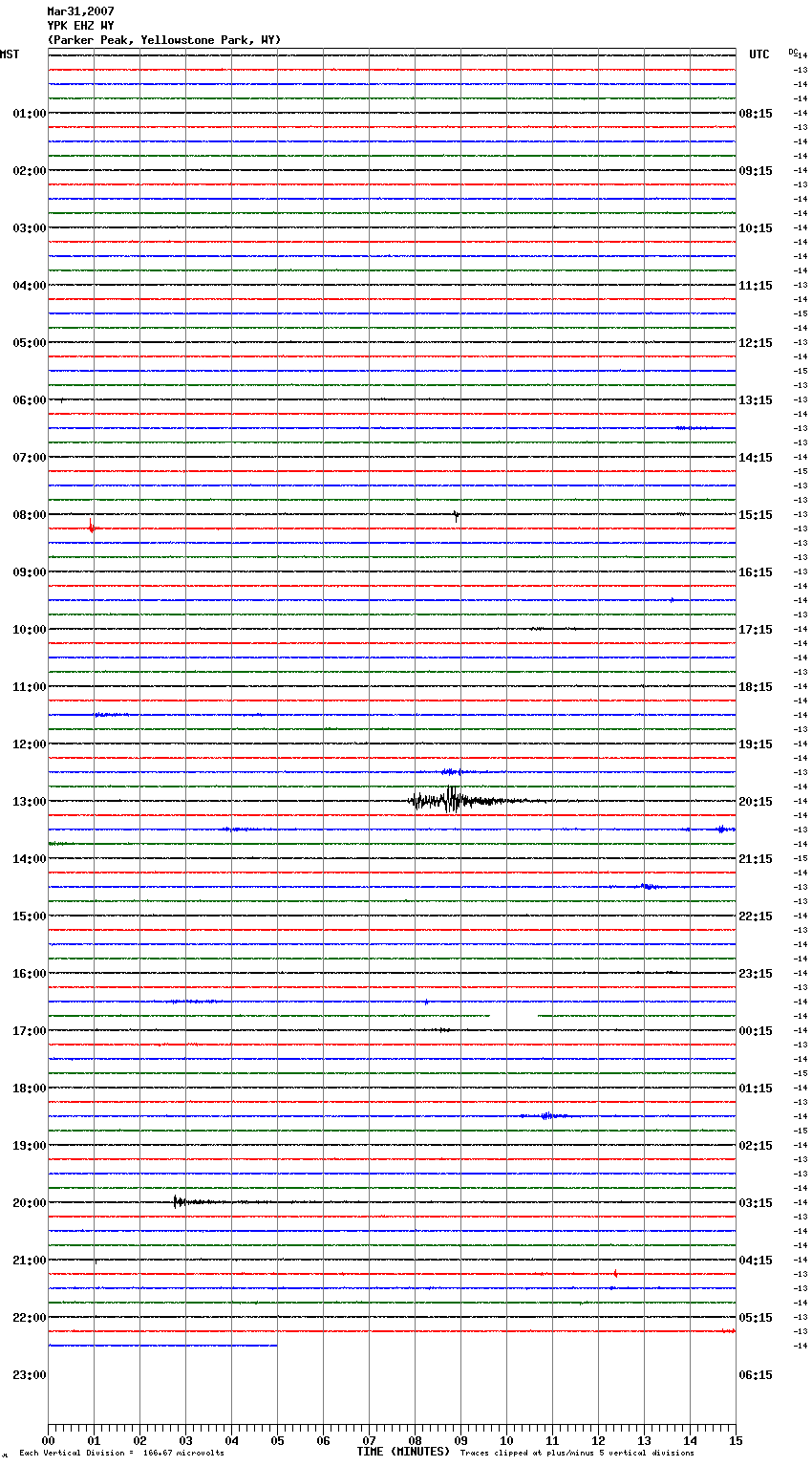The height and width of the screenshot is (1466, 812).
Task: Click the 10:00 MST hour label
Action: 29,630
